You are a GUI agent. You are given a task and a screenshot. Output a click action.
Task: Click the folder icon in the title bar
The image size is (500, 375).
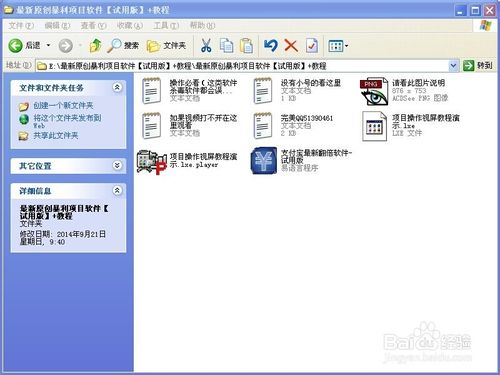(8, 10)
